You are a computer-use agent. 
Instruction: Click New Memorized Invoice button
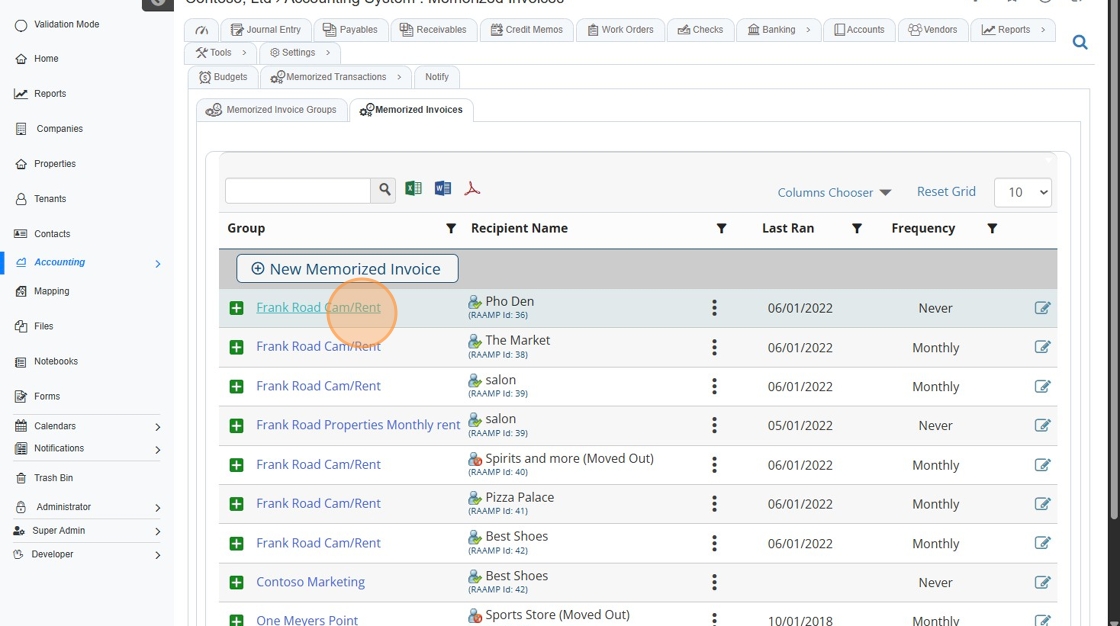pos(347,269)
